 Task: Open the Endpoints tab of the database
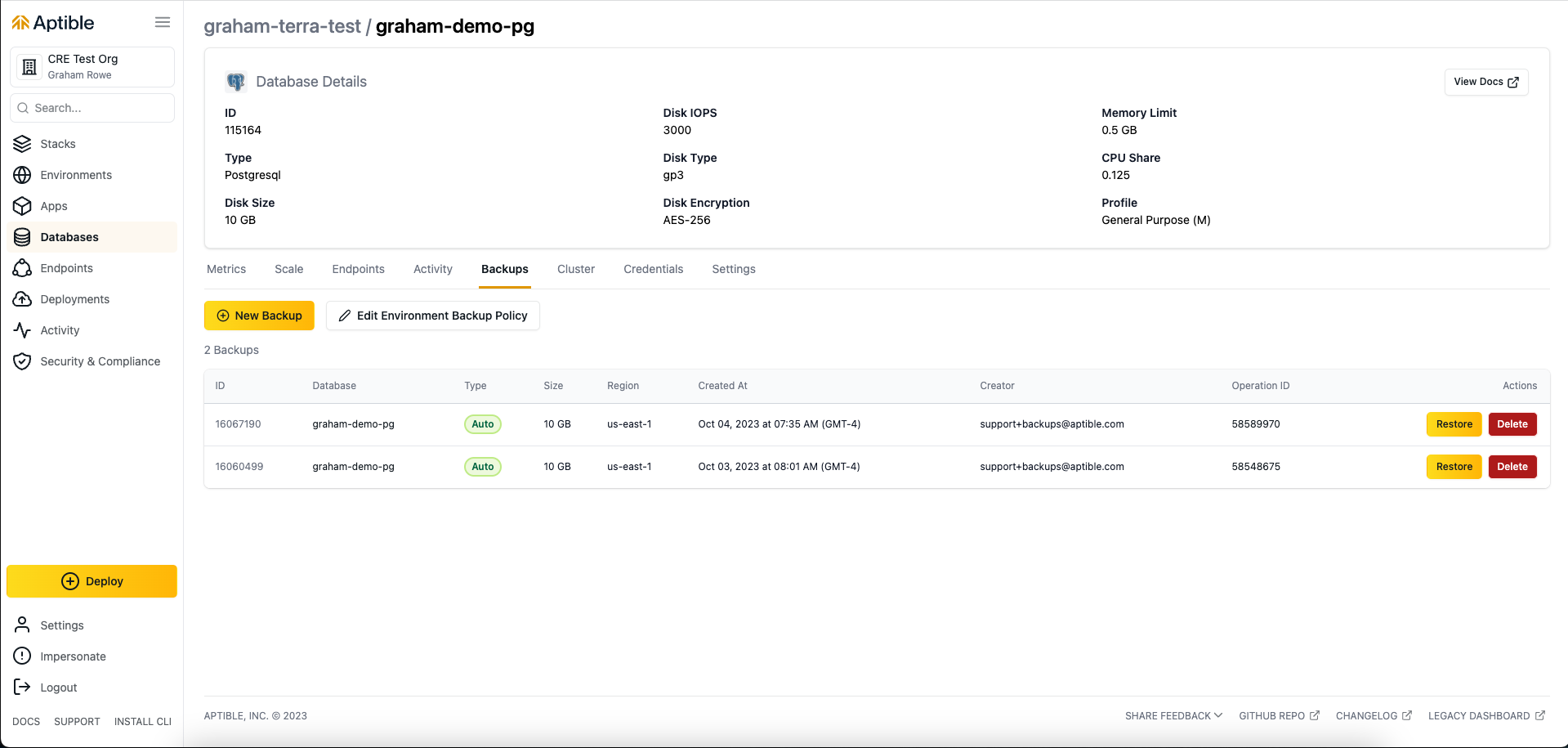click(x=358, y=269)
